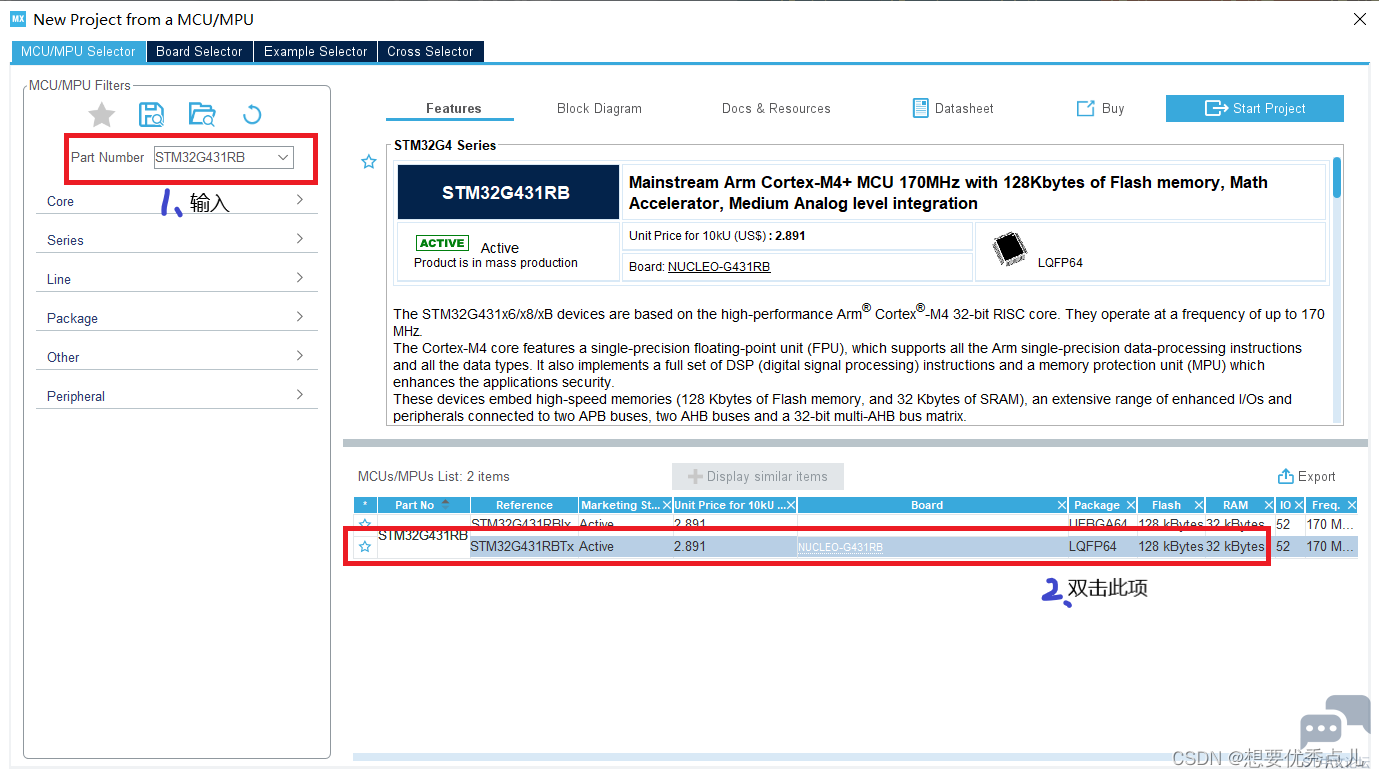Expand the Peripheral filter section
This screenshot has width=1379, height=778.
pos(177,396)
